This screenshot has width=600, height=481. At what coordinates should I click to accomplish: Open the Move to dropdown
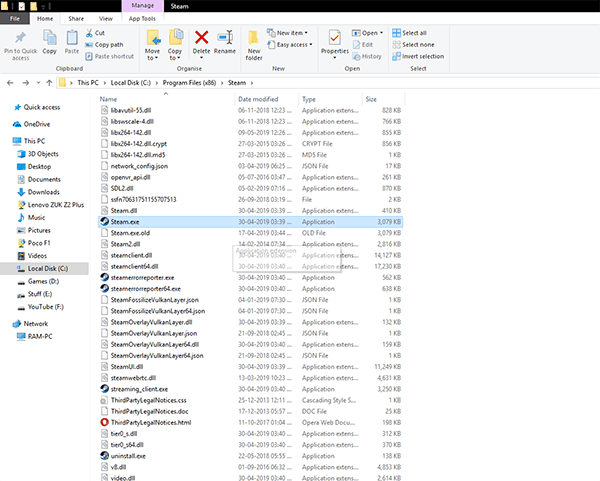pos(152,54)
